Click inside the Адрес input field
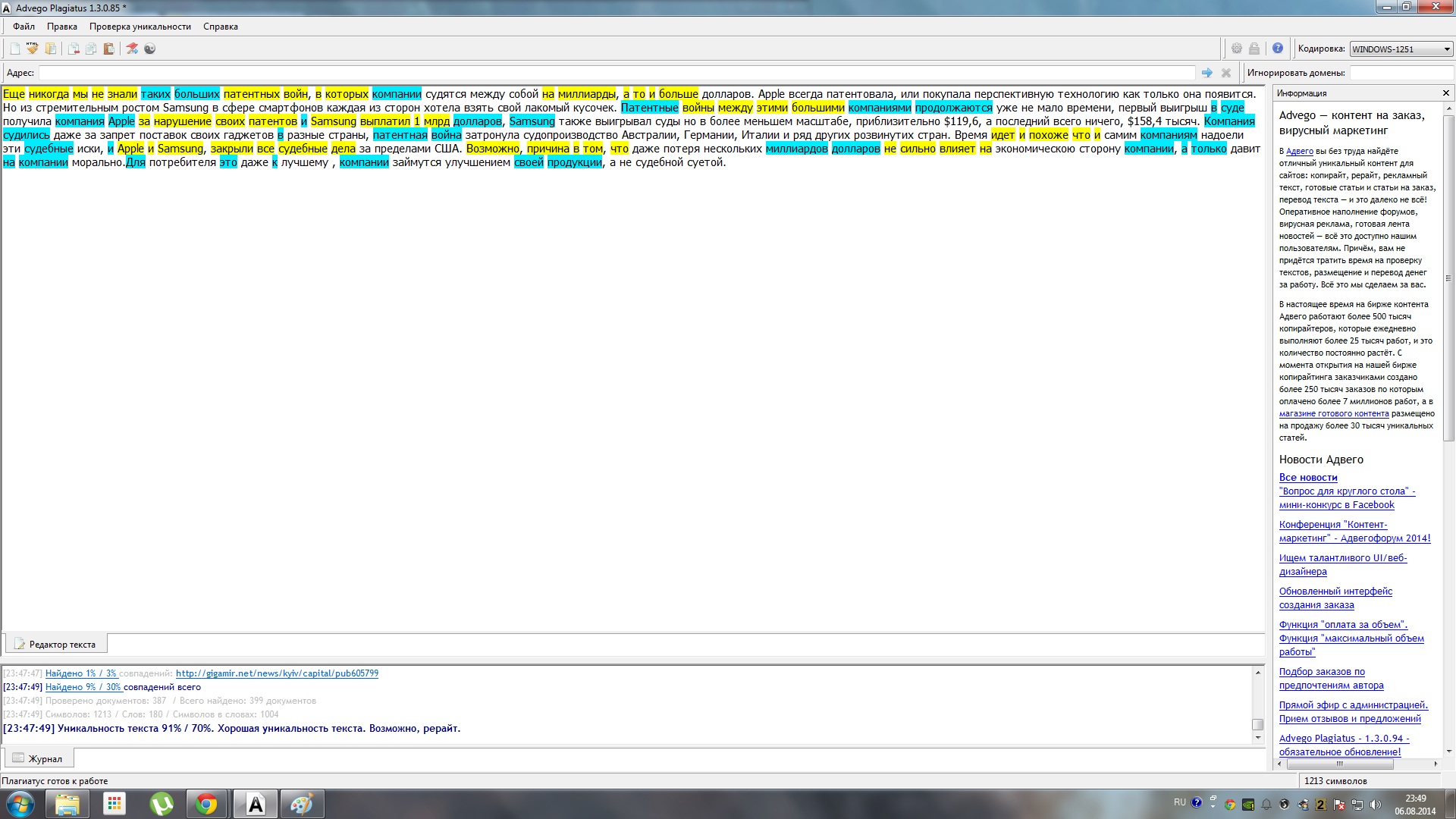Viewport: 1456px width, 819px height. tap(617, 73)
